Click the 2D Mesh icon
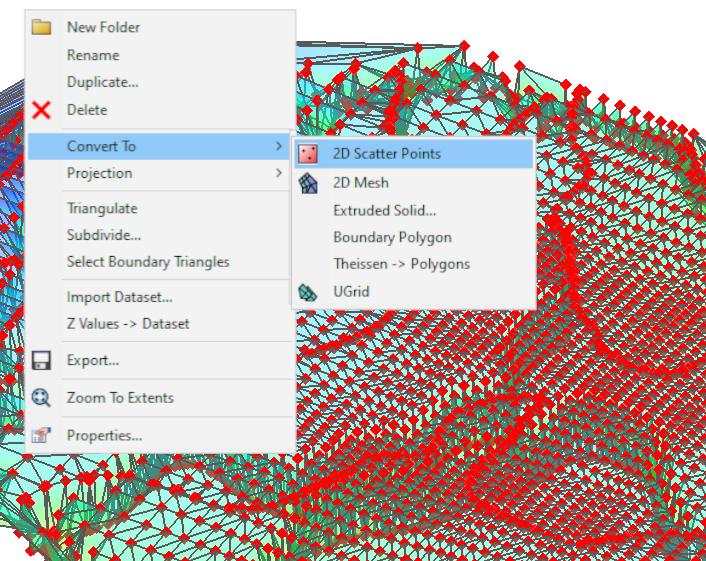 [x=309, y=183]
